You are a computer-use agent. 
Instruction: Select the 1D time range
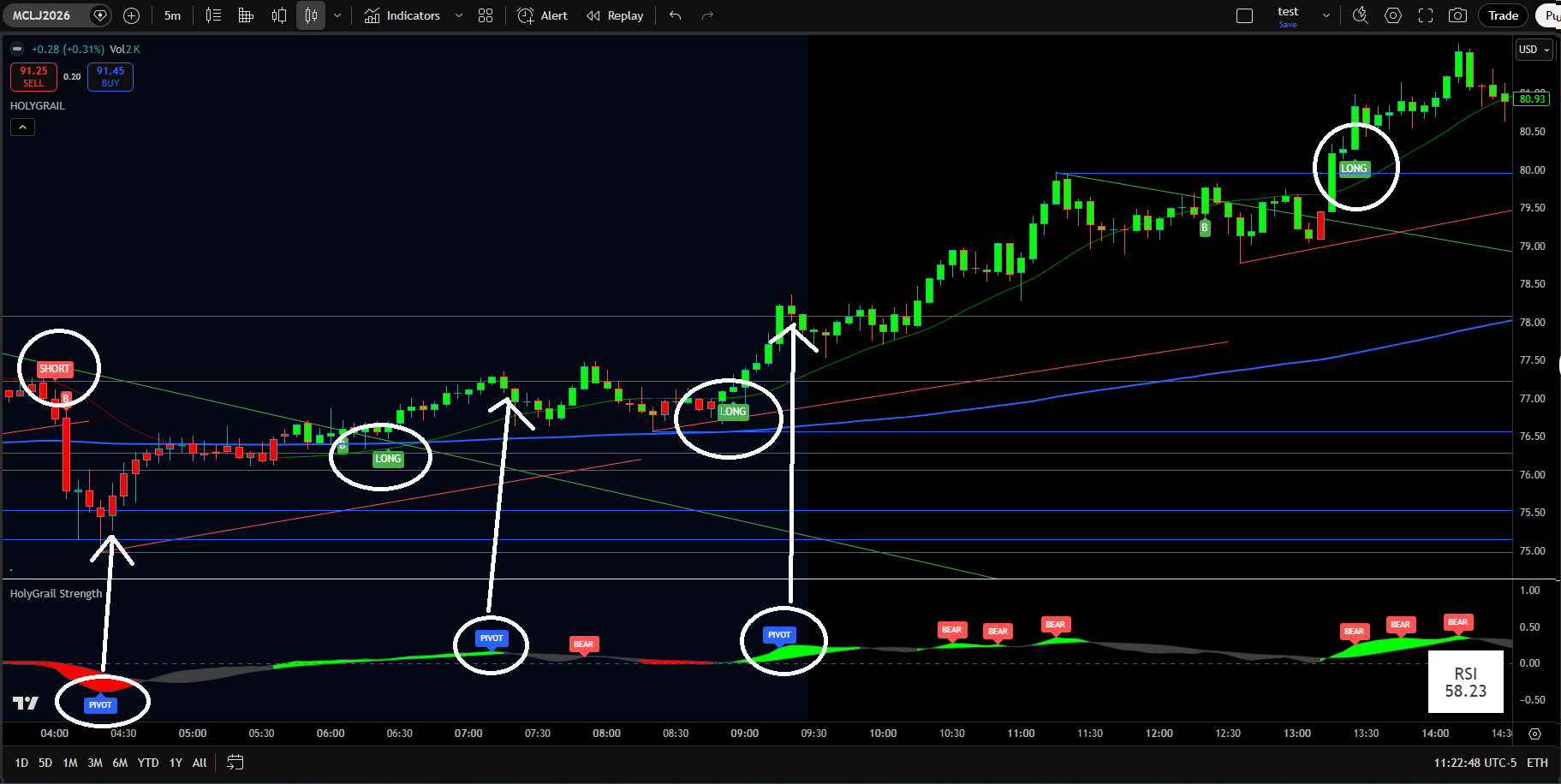21,763
